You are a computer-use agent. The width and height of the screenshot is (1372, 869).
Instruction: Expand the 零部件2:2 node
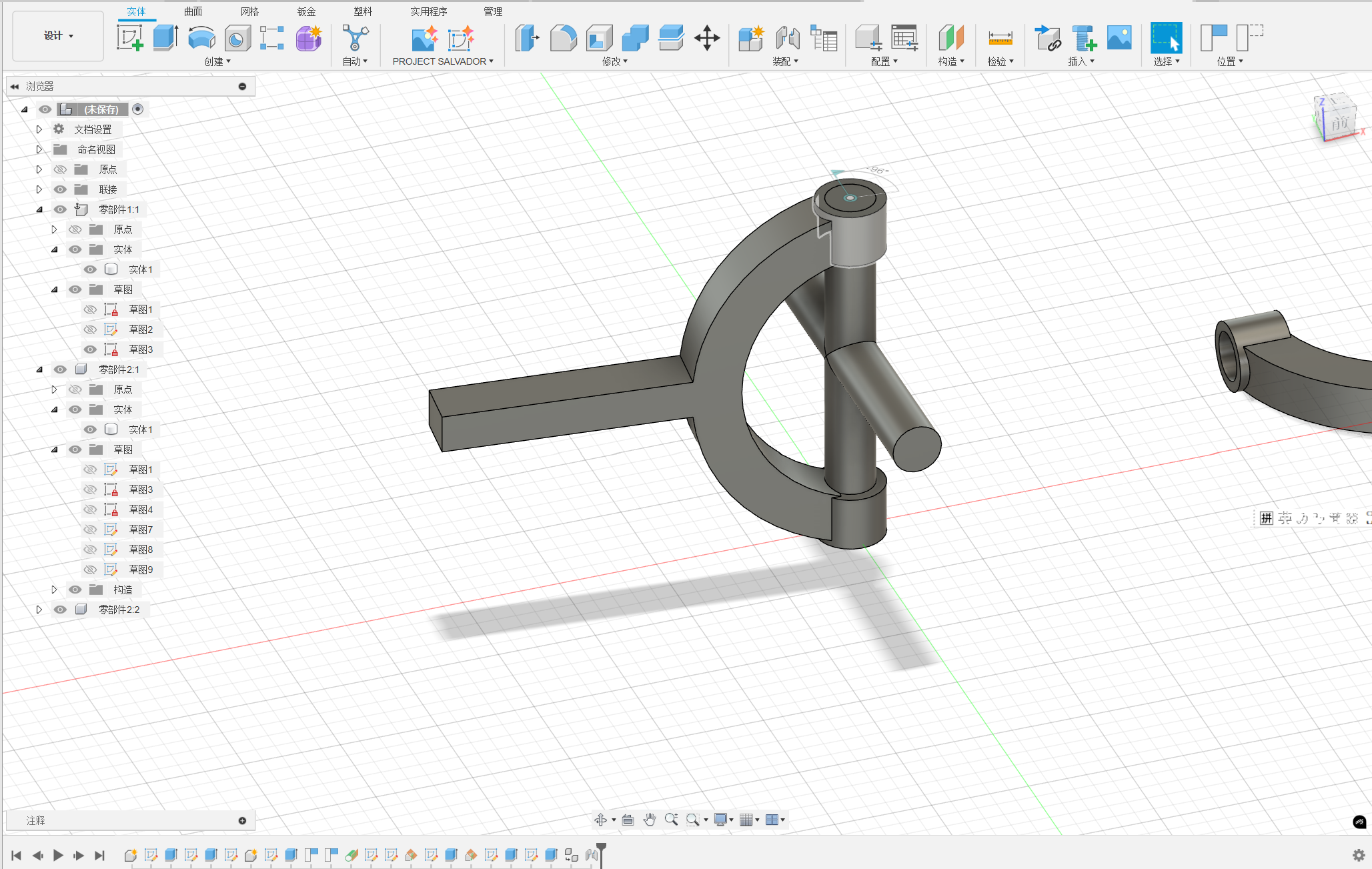tap(39, 610)
